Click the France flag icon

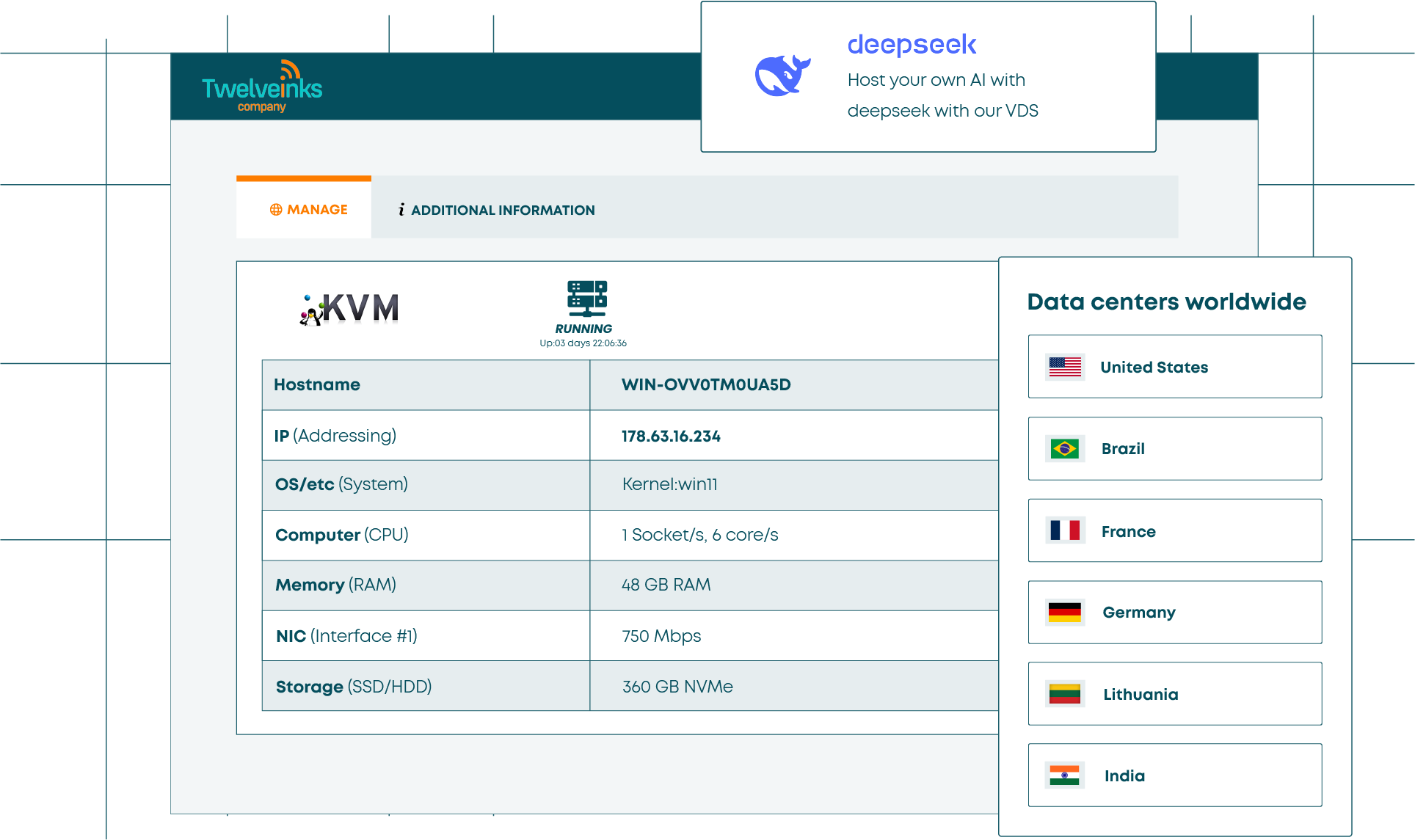(x=1065, y=530)
